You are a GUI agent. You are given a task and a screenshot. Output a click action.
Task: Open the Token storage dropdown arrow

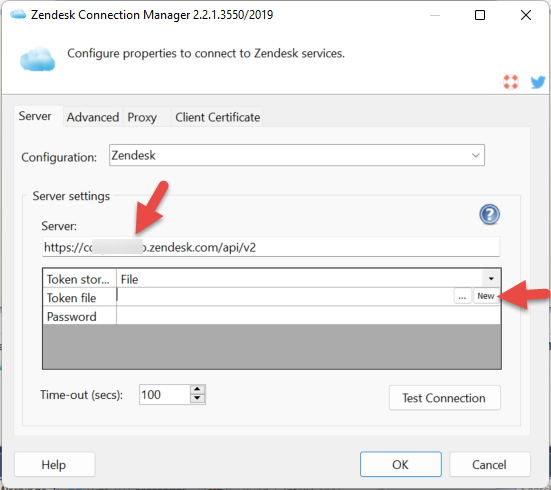491,279
